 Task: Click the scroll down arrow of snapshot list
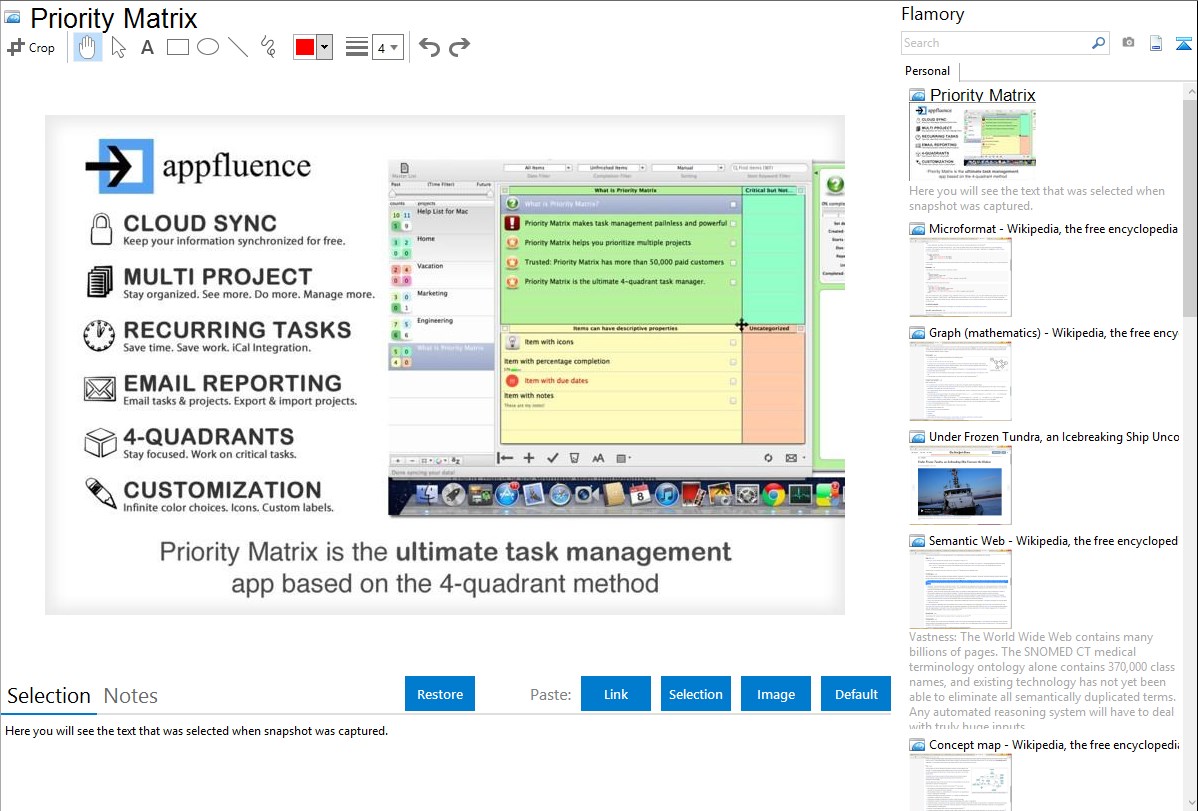(x=1191, y=803)
